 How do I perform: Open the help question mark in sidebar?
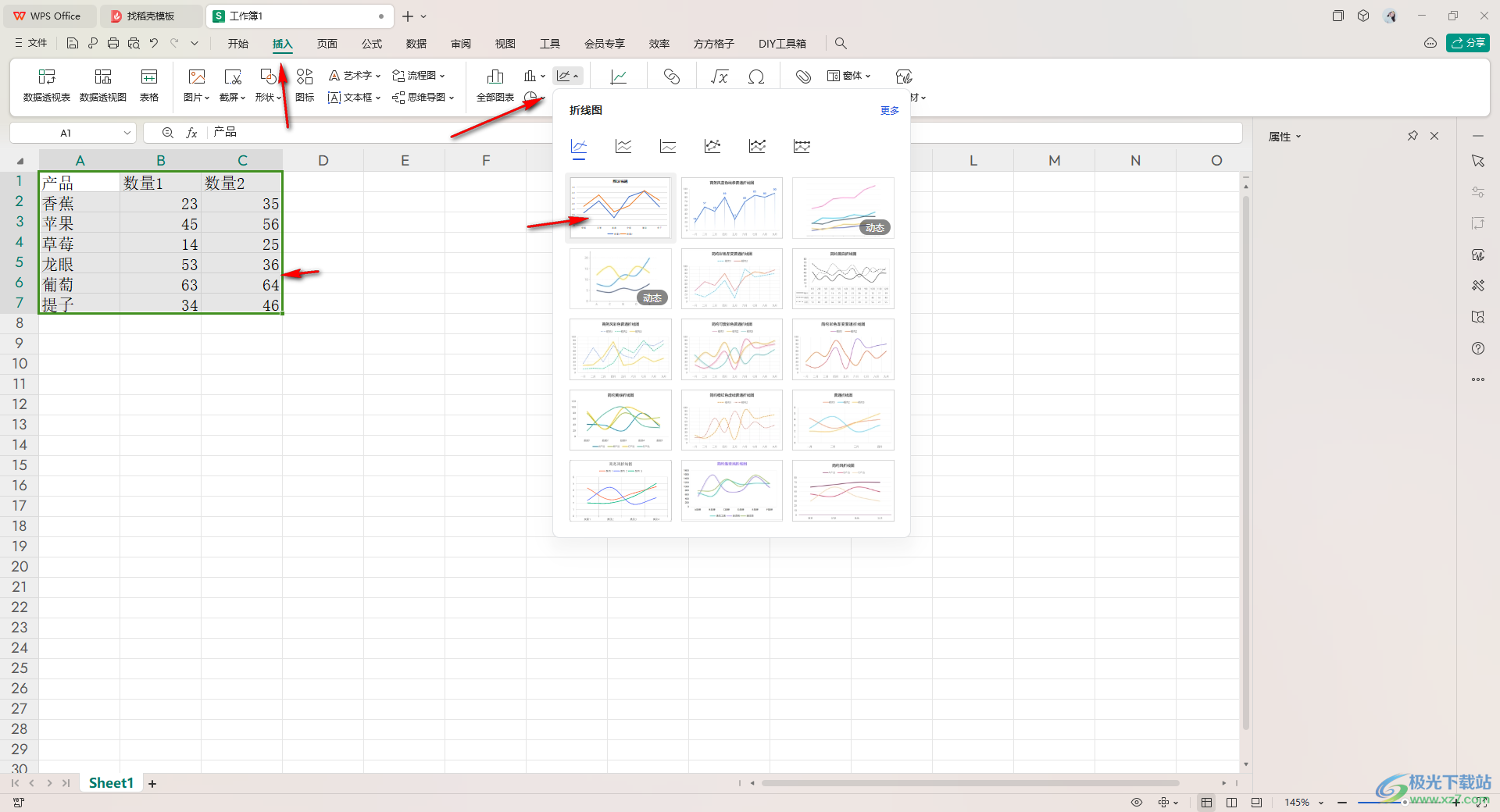coord(1478,348)
